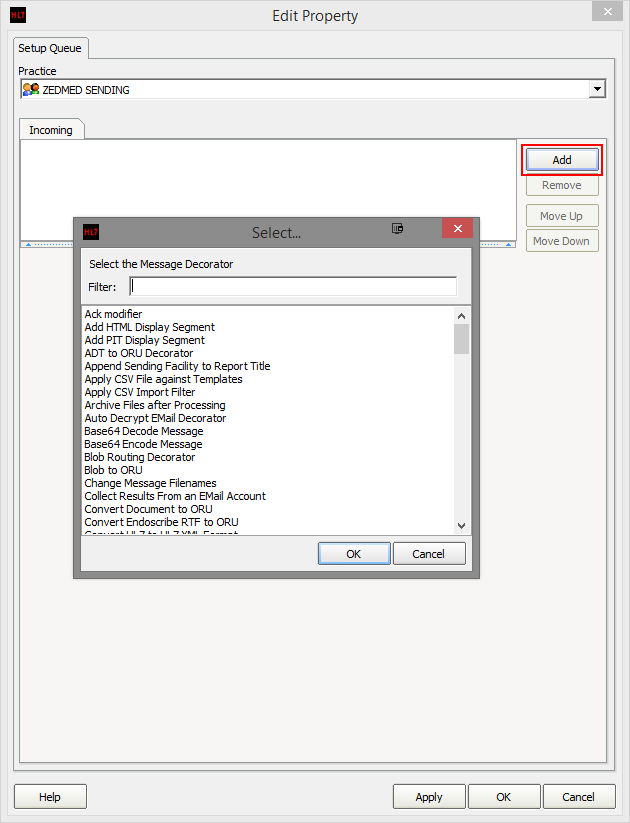Click the Move Down button
The height and width of the screenshot is (823, 630).
coord(562,241)
